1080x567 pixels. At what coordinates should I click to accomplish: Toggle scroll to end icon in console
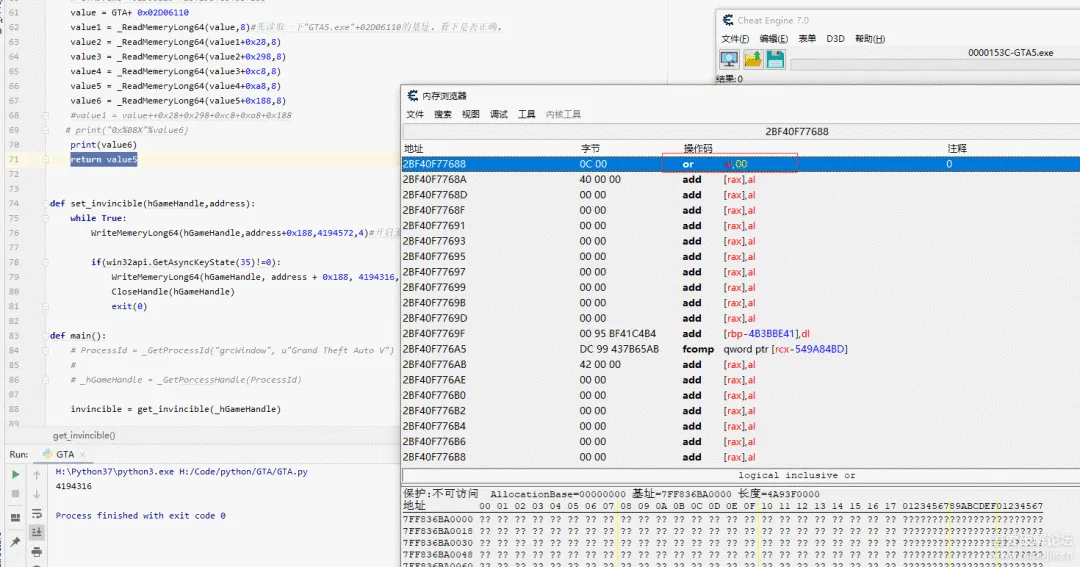37,532
